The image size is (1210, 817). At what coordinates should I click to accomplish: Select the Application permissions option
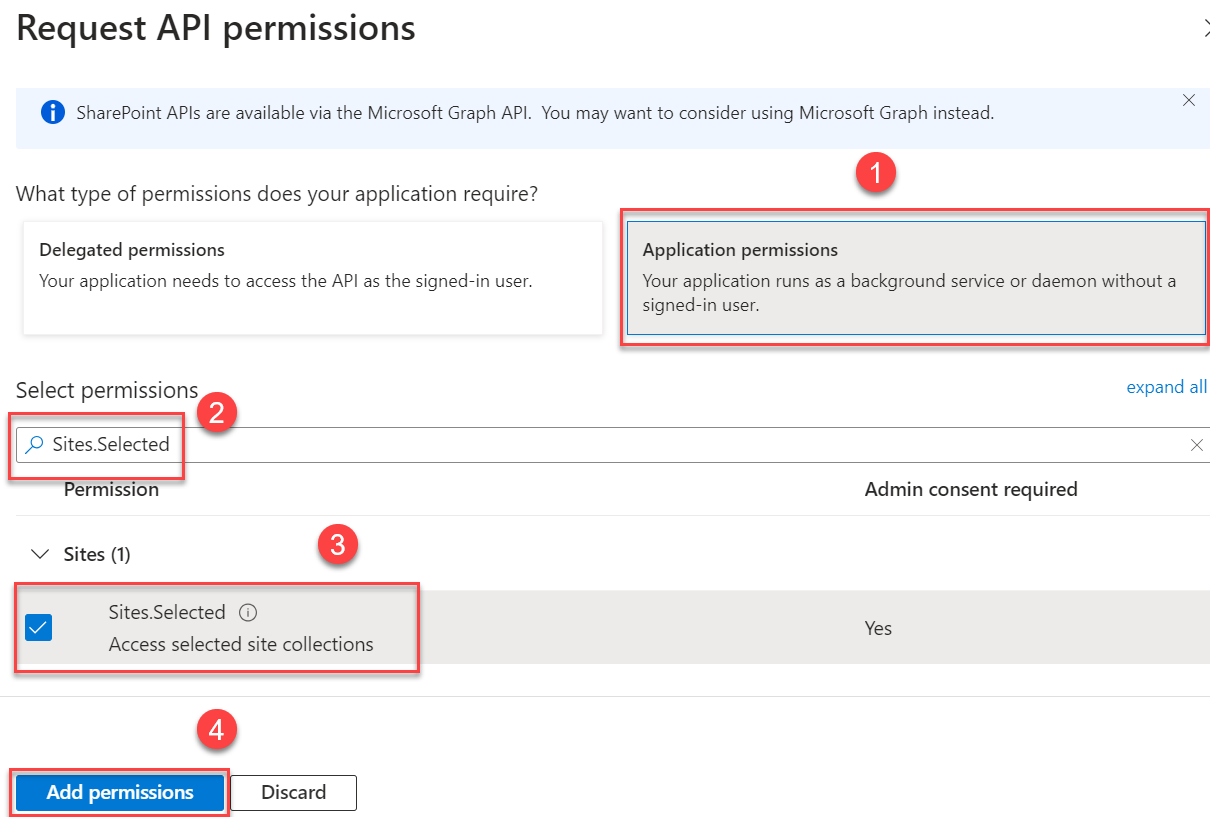point(915,280)
